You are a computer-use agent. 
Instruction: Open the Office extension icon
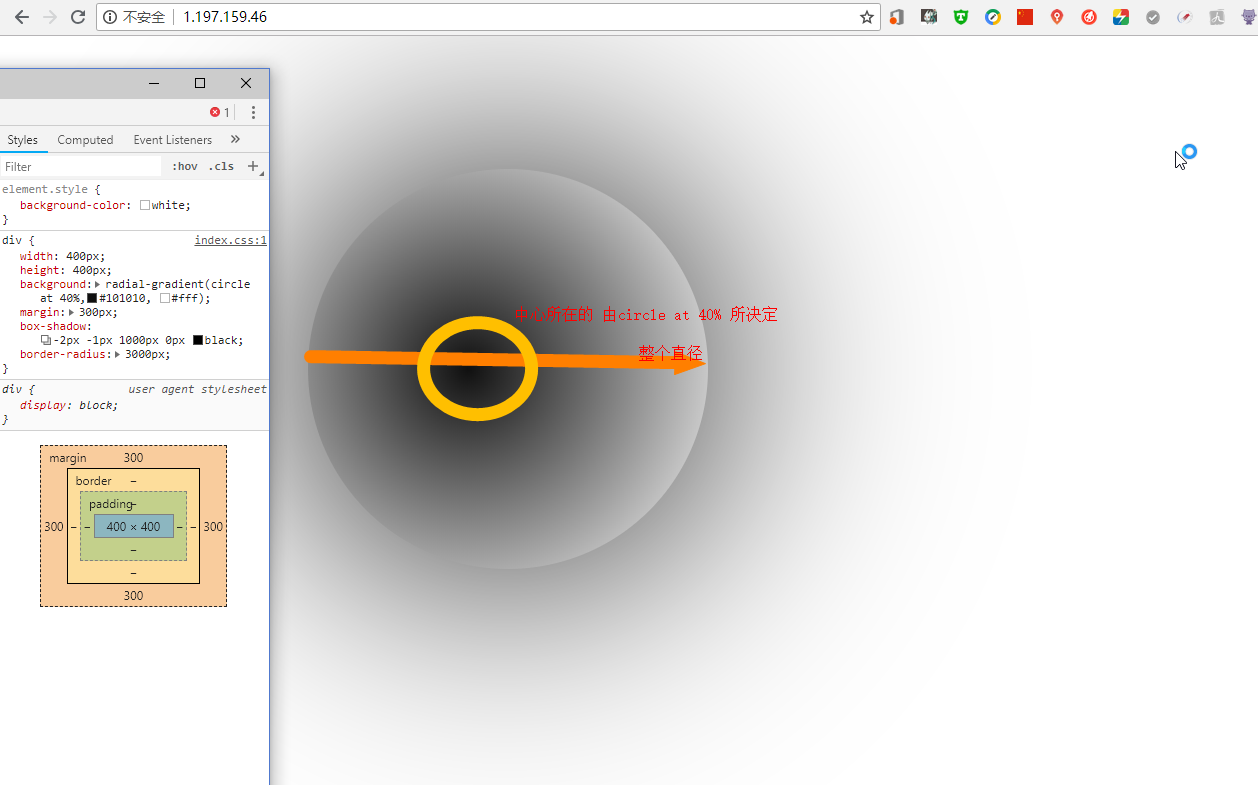(x=897, y=17)
